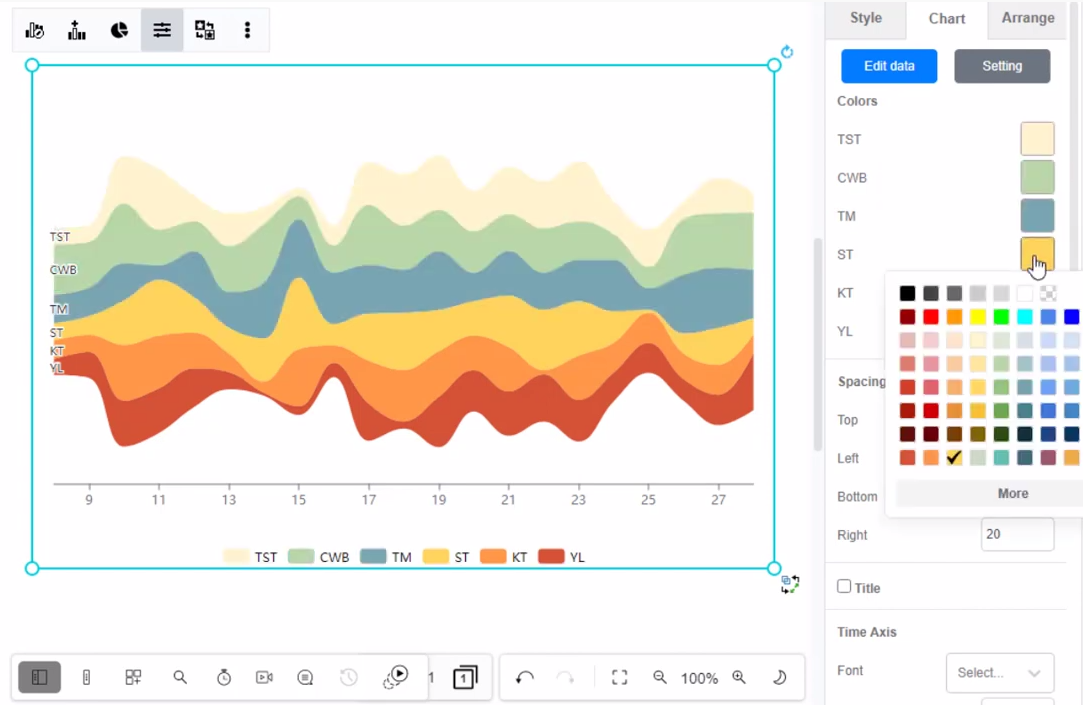
Task: Click the presenter play icon near the page counter
Action: pyautogui.click(x=396, y=677)
